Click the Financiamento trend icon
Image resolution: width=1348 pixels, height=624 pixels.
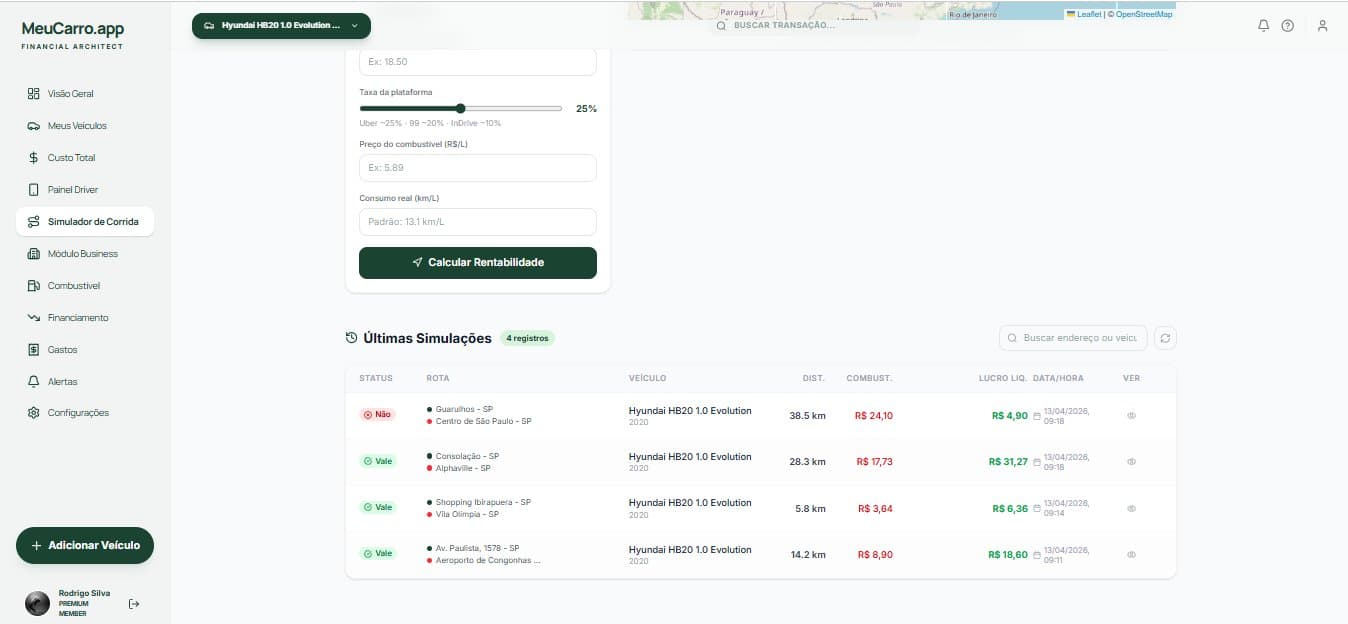[34, 318]
